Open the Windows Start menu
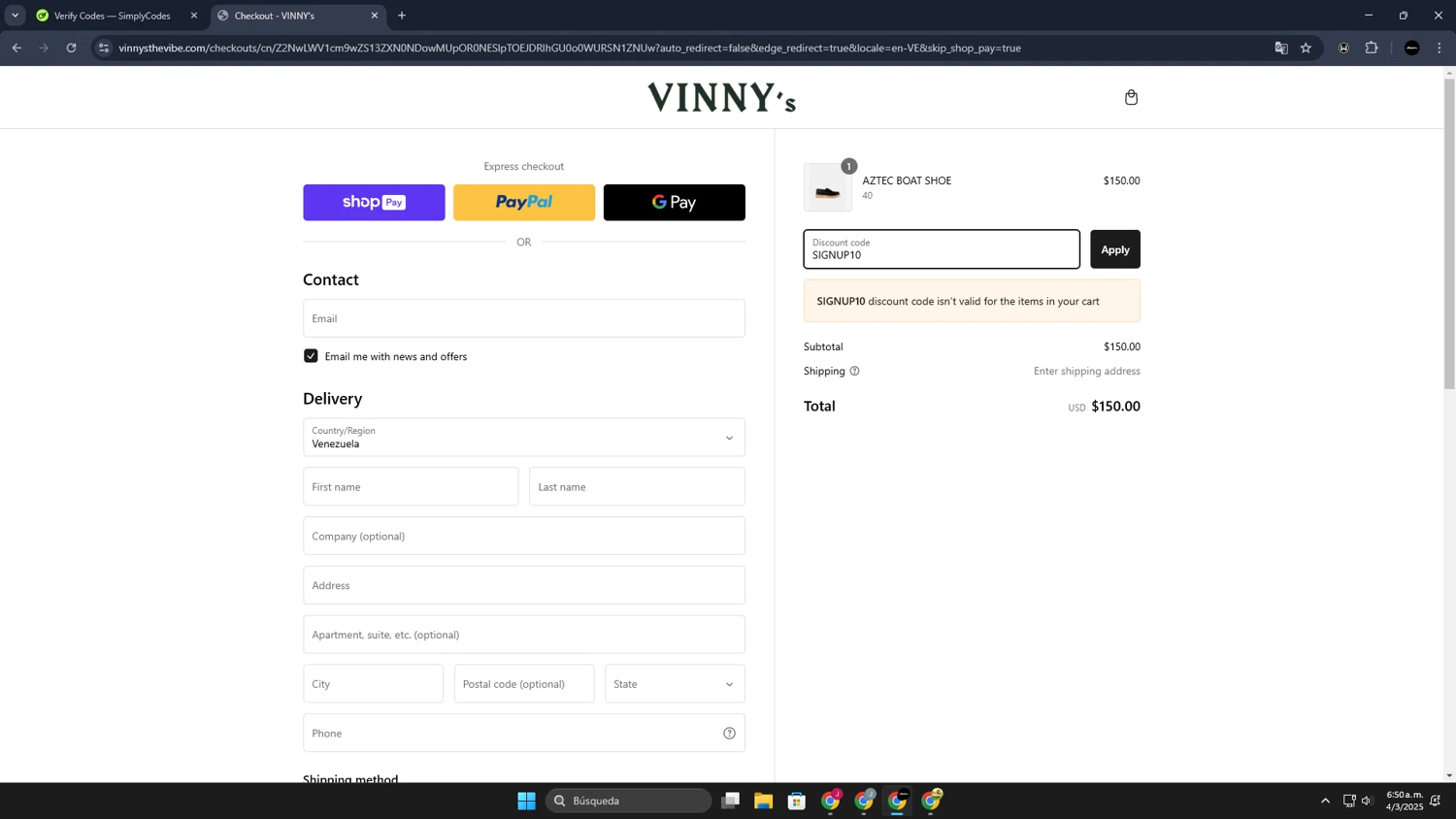Image resolution: width=1456 pixels, height=819 pixels. (x=526, y=801)
